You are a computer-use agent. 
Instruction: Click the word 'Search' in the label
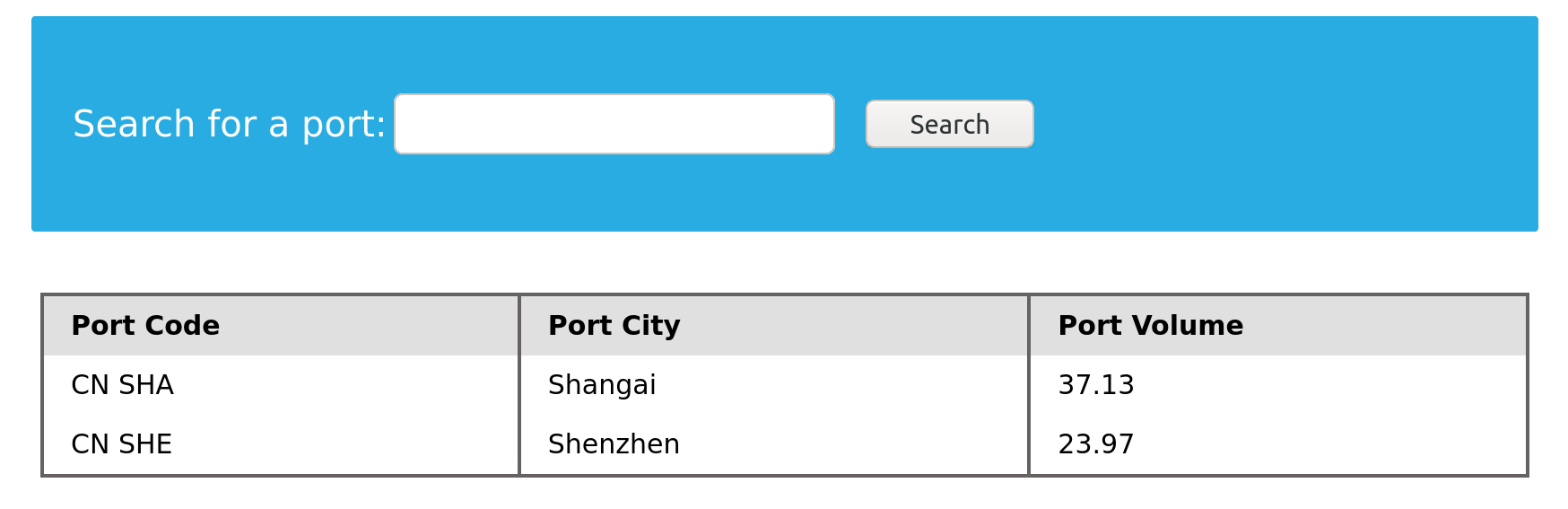coord(134,124)
